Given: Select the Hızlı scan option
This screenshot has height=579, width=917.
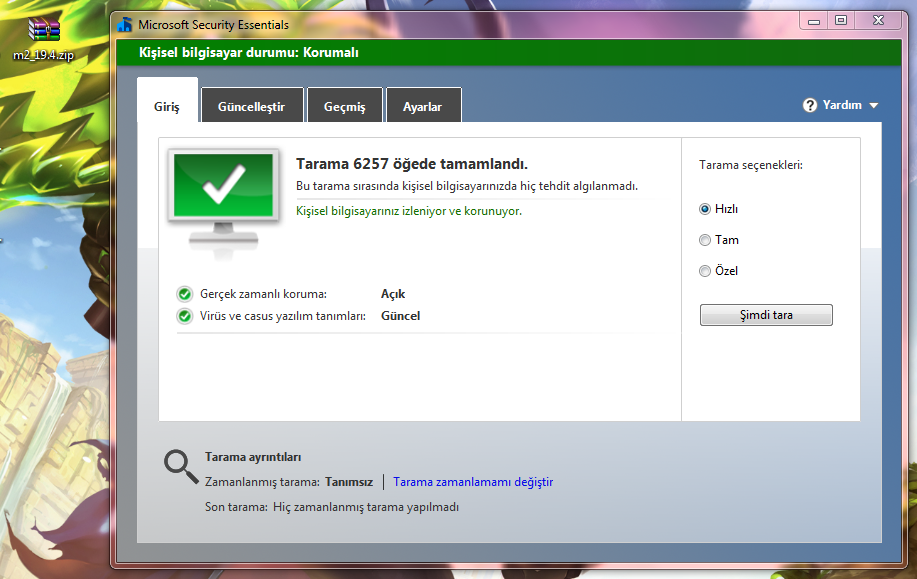Looking at the screenshot, I should pos(705,209).
